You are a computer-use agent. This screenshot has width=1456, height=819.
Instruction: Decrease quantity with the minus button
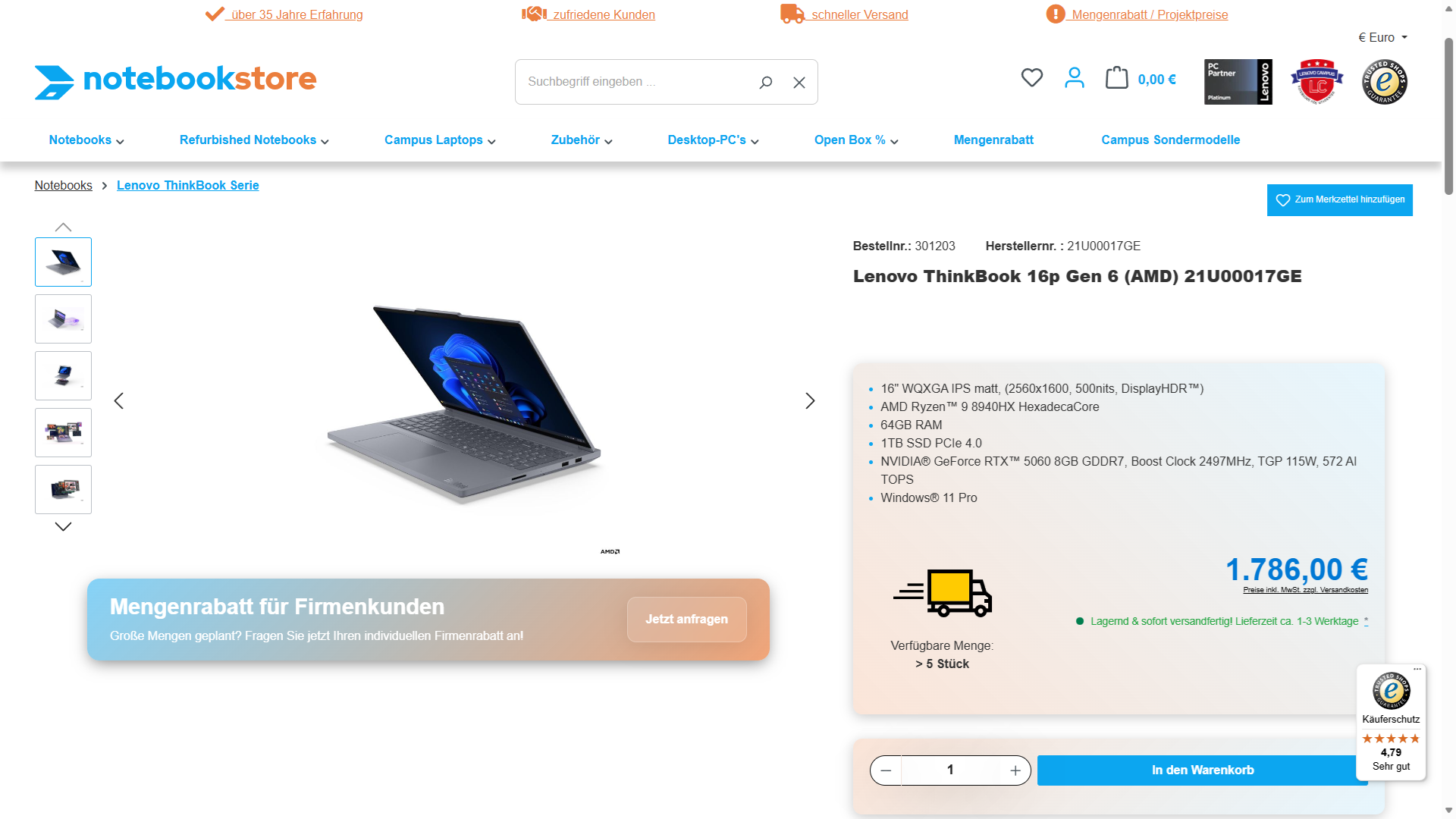pyautogui.click(x=886, y=770)
